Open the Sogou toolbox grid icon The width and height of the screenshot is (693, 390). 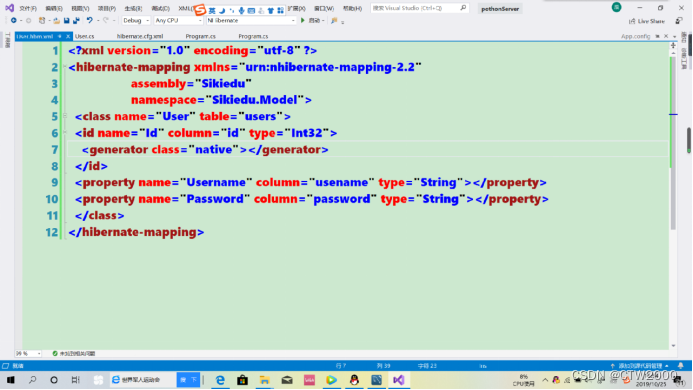tap(280, 10)
